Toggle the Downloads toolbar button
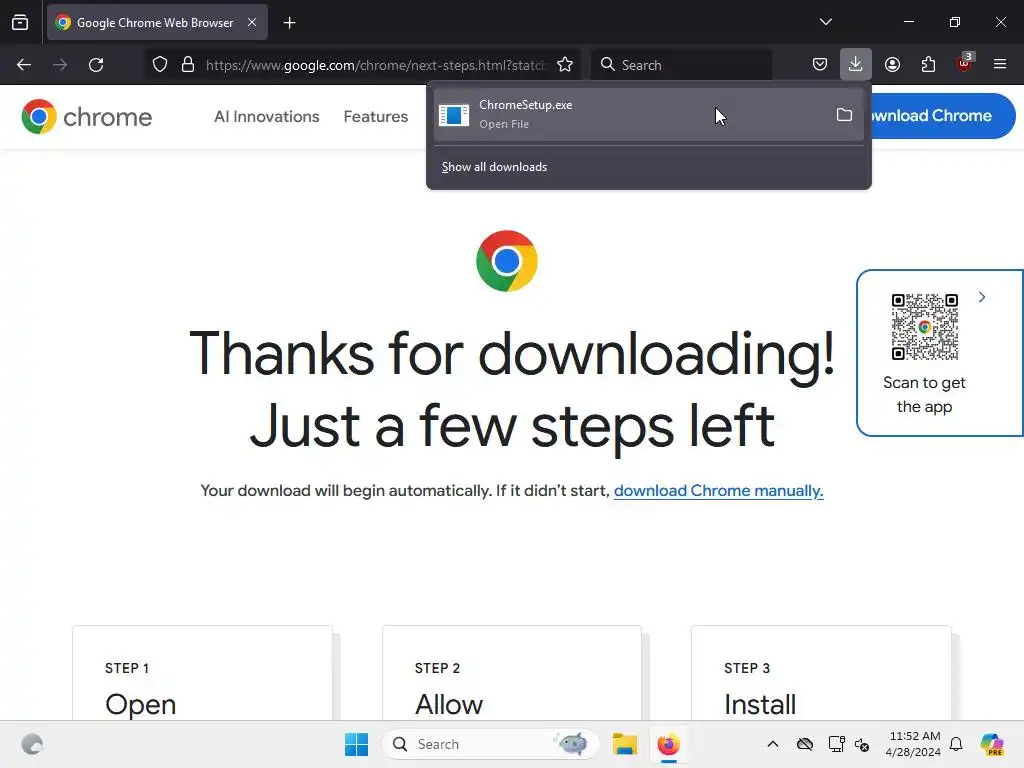The image size is (1024, 768). click(x=856, y=65)
